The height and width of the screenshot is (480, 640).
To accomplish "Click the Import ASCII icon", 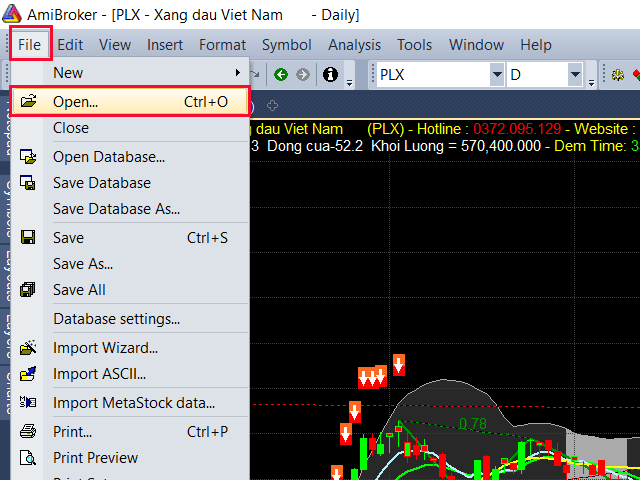I will click(28, 373).
